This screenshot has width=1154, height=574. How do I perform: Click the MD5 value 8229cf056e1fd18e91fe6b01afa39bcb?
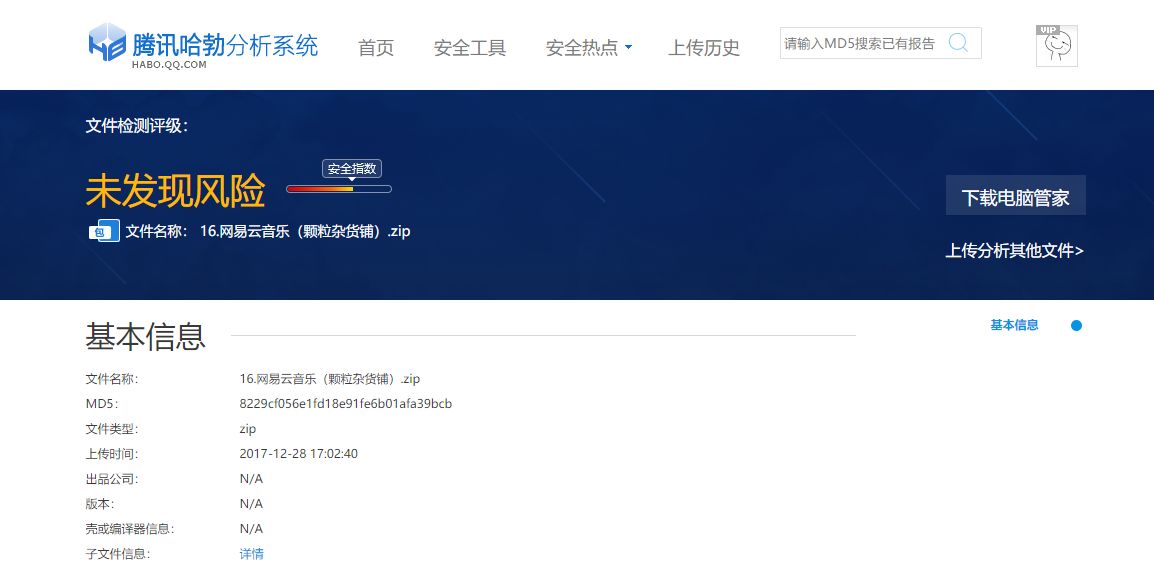(346, 404)
